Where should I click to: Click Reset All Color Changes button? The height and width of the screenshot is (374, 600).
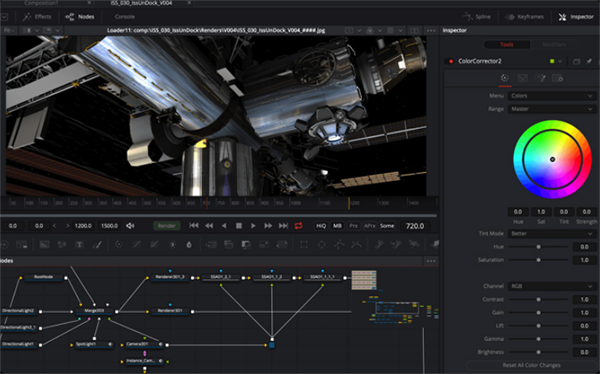pyautogui.click(x=532, y=365)
